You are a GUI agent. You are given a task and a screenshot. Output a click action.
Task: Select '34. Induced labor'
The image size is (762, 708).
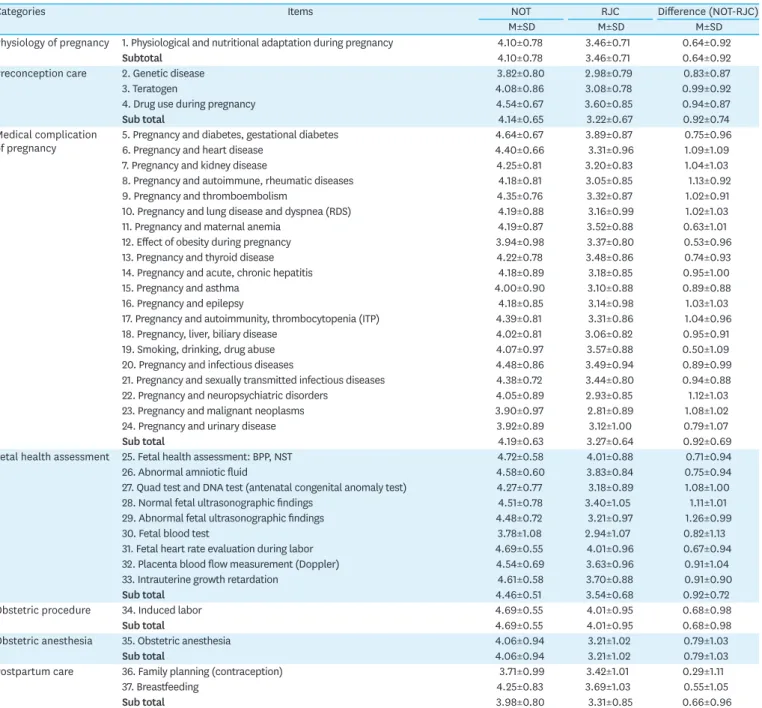tap(162, 610)
